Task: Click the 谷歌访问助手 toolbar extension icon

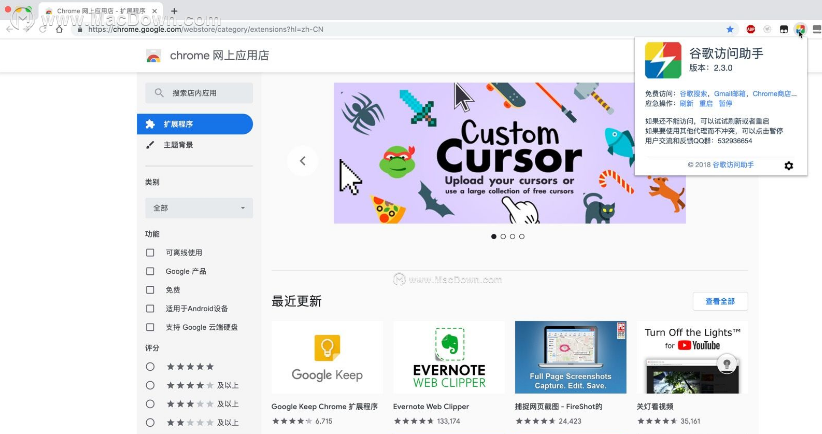Action: 800,29
